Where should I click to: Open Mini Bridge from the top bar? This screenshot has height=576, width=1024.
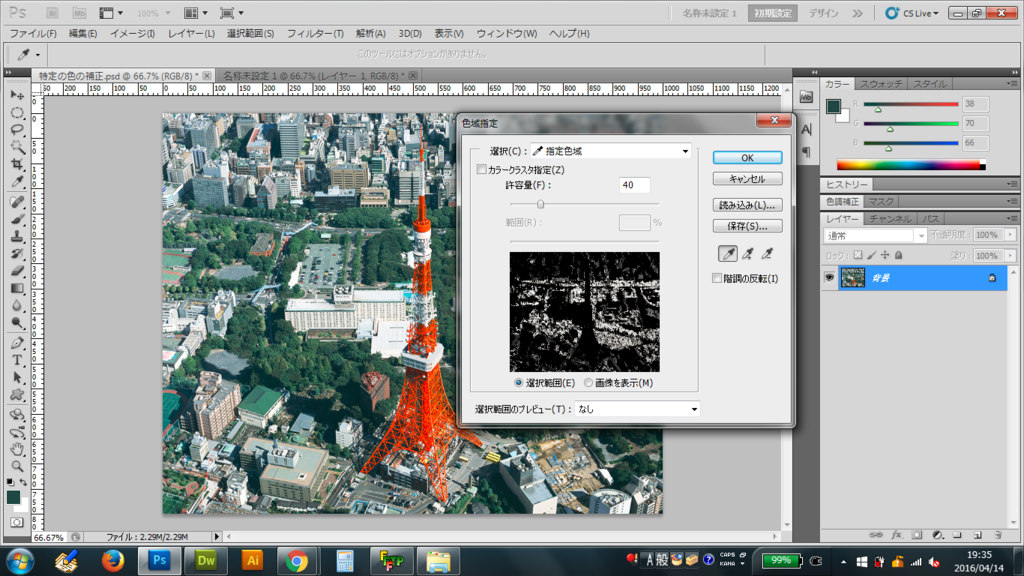click(79, 13)
